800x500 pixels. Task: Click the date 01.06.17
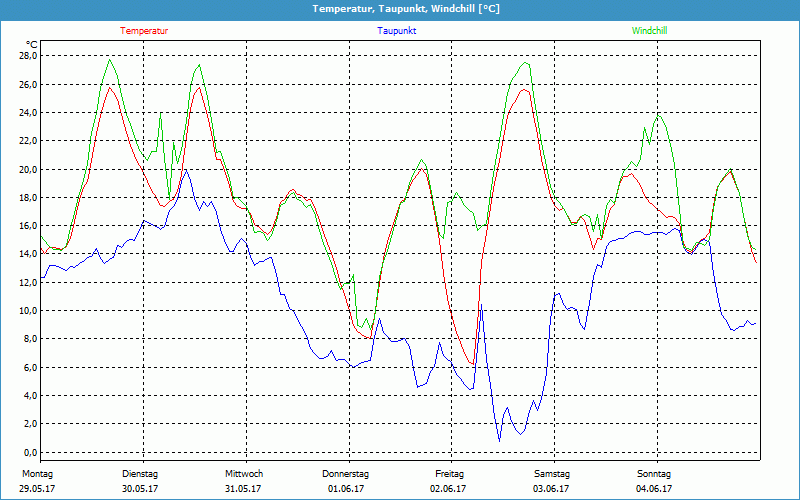(x=346, y=489)
